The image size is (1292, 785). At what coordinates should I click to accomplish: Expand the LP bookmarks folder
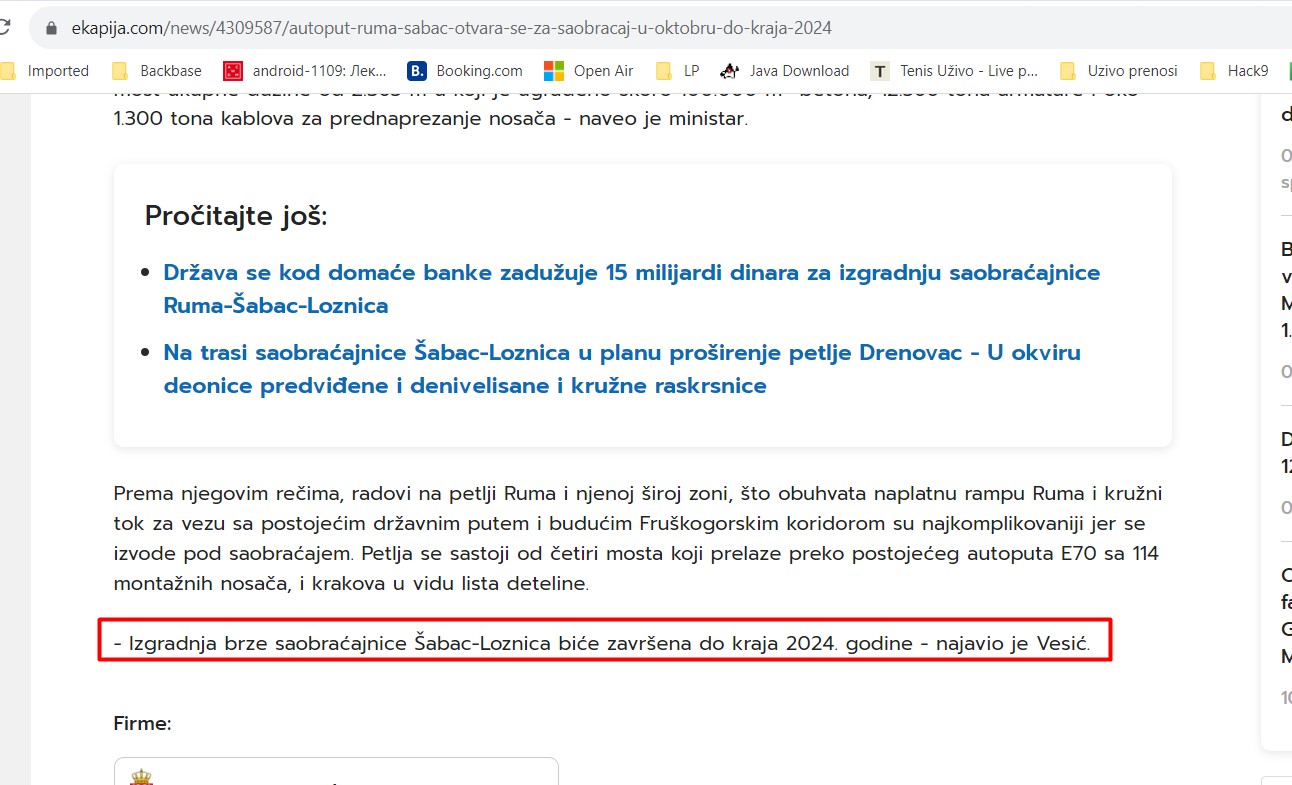point(678,71)
